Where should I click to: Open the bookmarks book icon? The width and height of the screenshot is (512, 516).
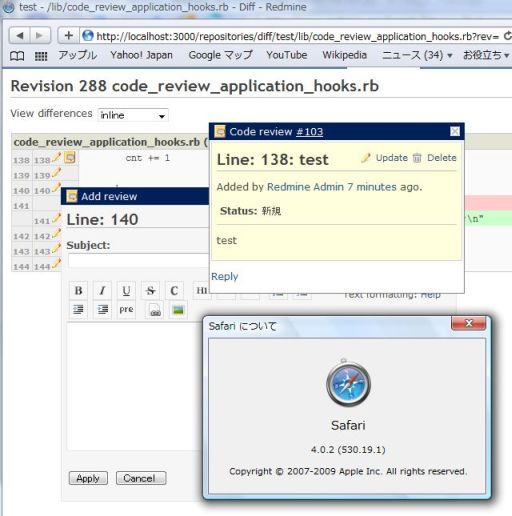pos(17,56)
